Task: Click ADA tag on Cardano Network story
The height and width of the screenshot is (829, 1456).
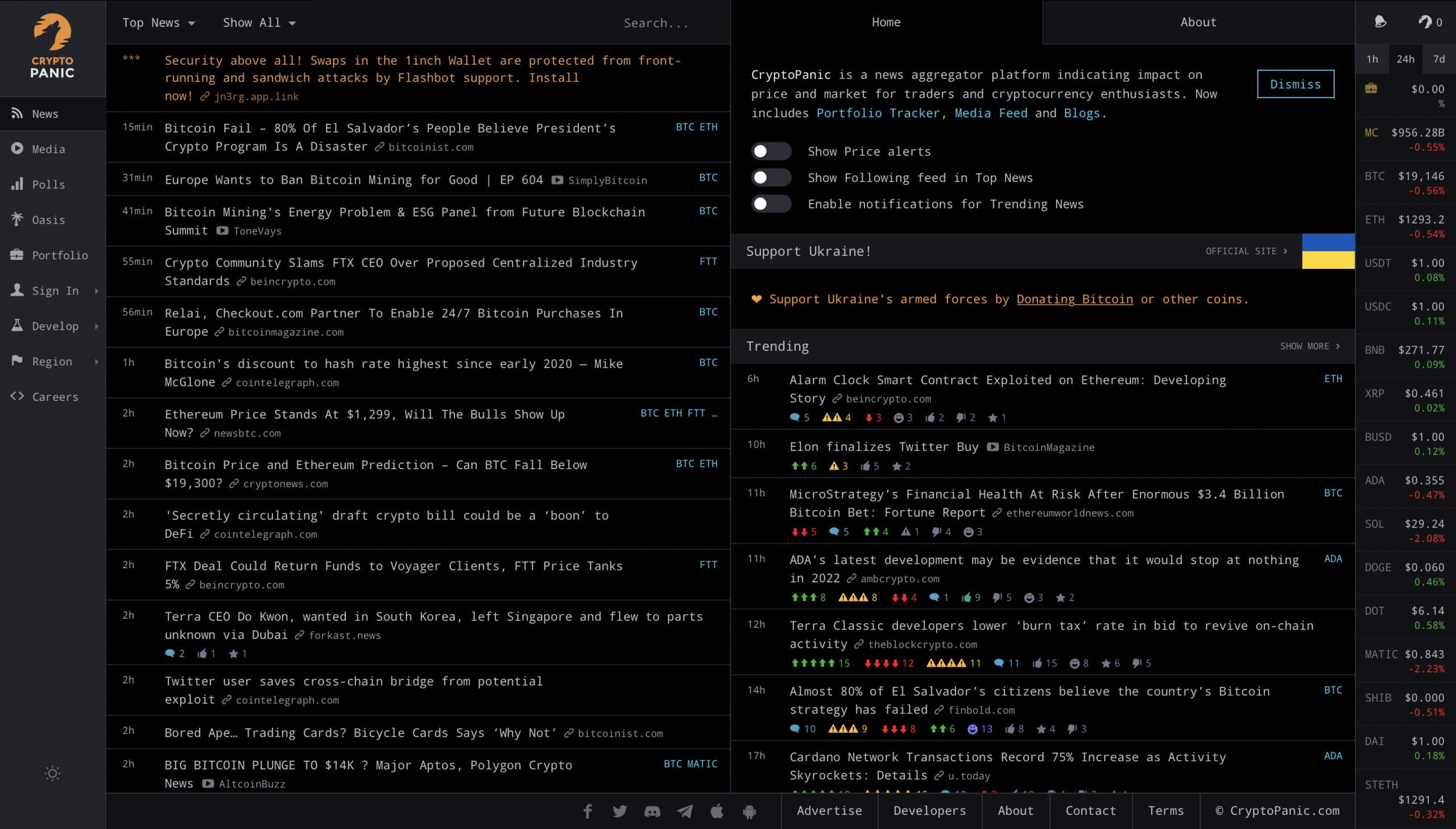Action: [x=1333, y=756]
